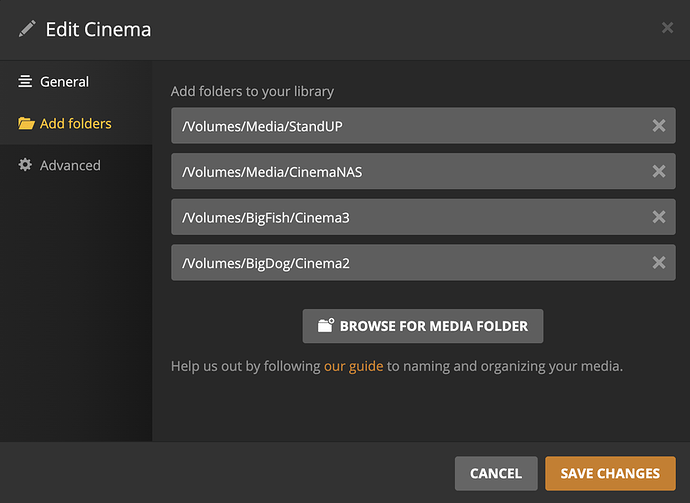The image size is (690, 503).
Task: Open the Add folders tab
Action: click(x=75, y=124)
